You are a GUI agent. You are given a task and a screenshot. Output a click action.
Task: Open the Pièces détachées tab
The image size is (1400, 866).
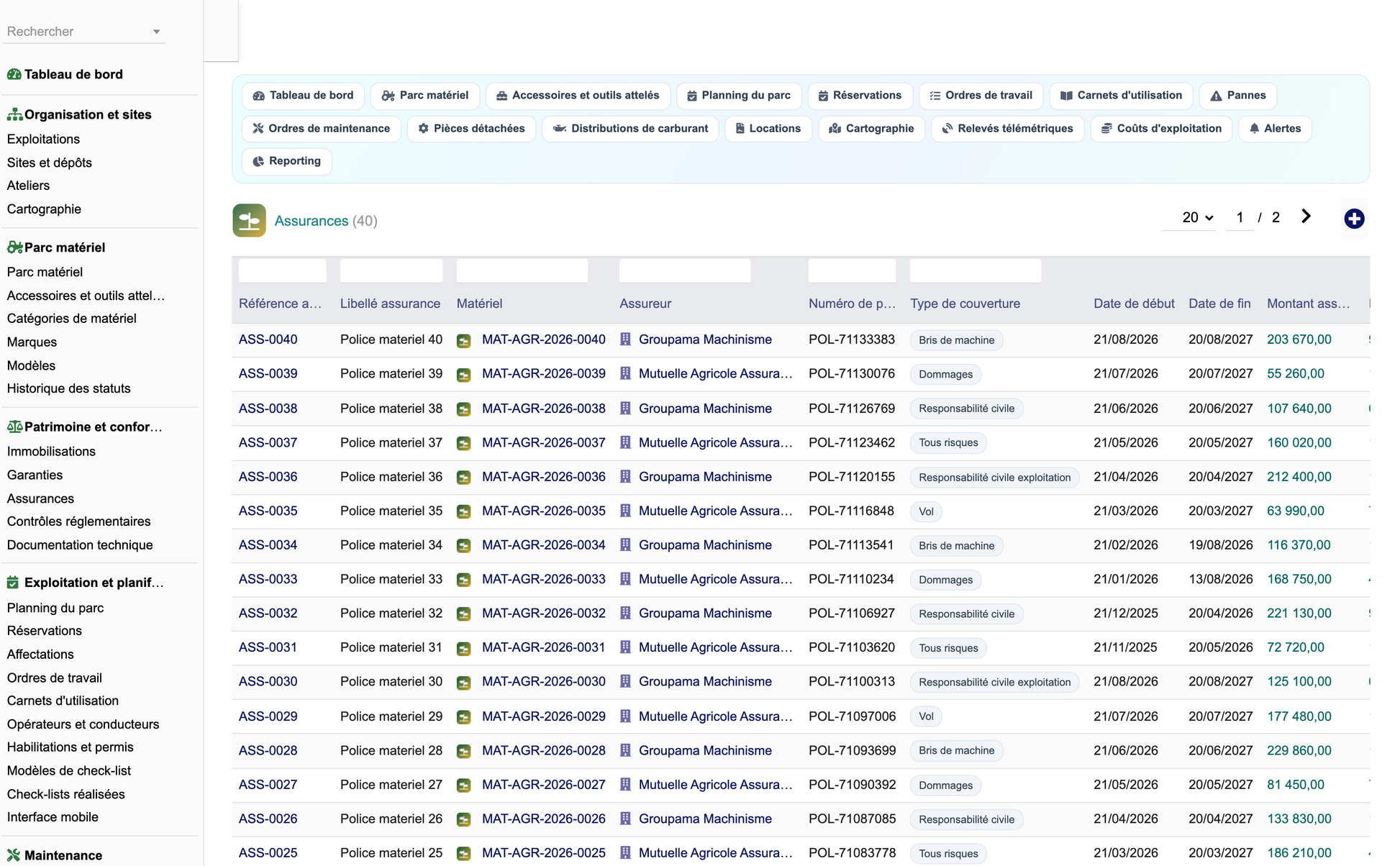click(x=471, y=129)
